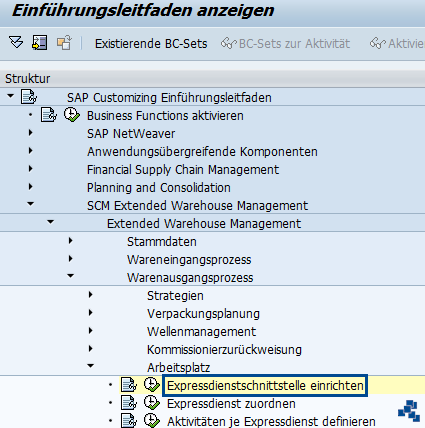Select the Financial Supply Chain Management entry
The width and height of the screenshot is (425, 428).
pyautogui.click(x=183, y=170)
